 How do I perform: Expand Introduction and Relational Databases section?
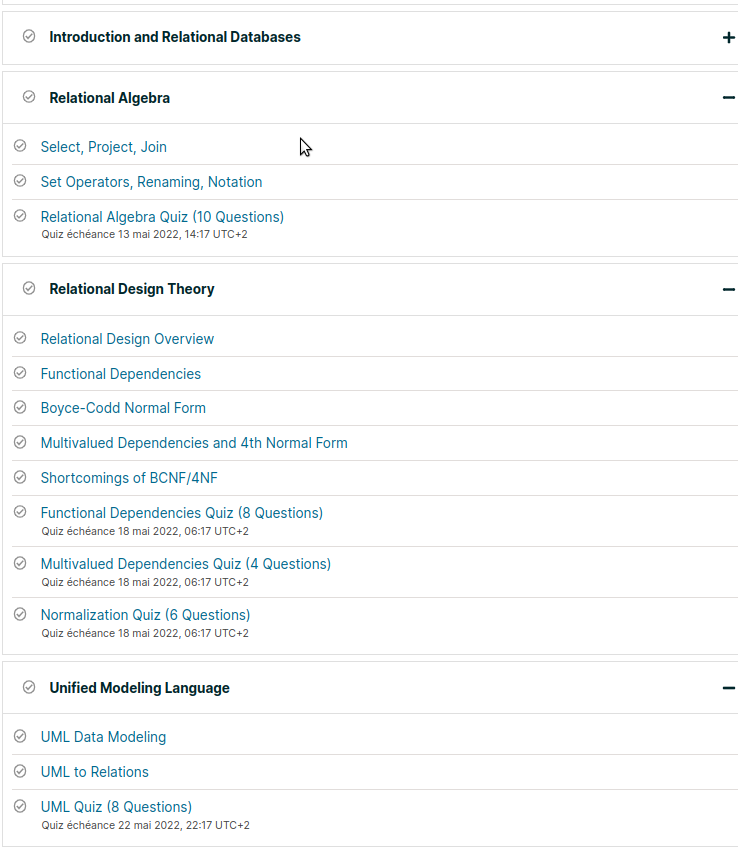tap(728, 38)
